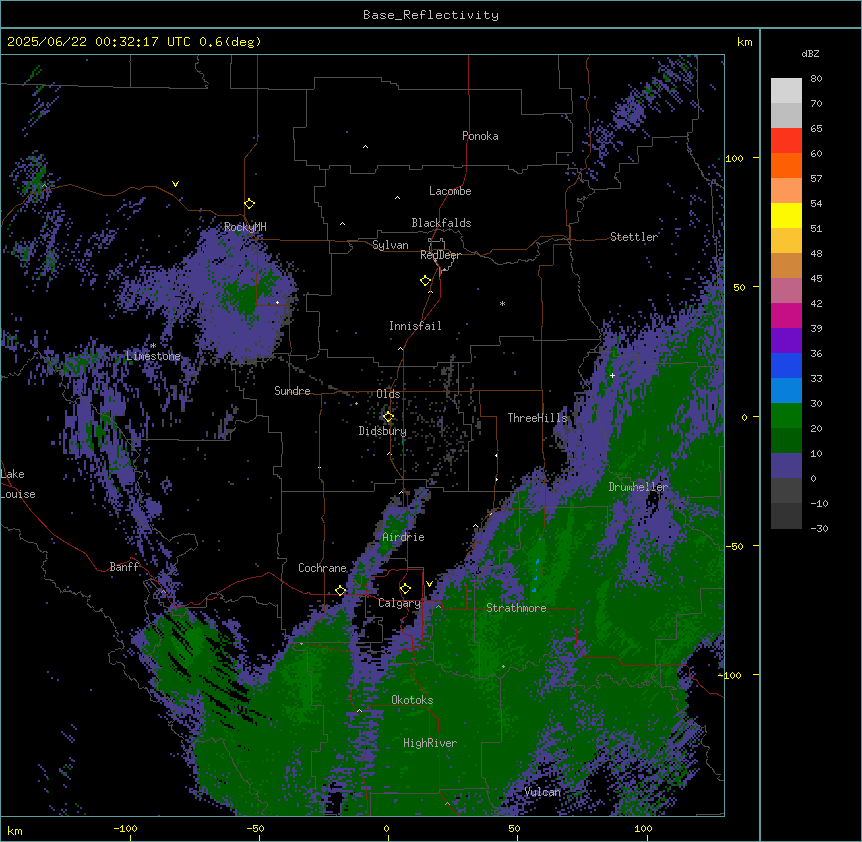Viewport: 862px width, 842px height.
Task: Click the Didsbury town label
Action: pyautogui.click(x=383, y=431)
